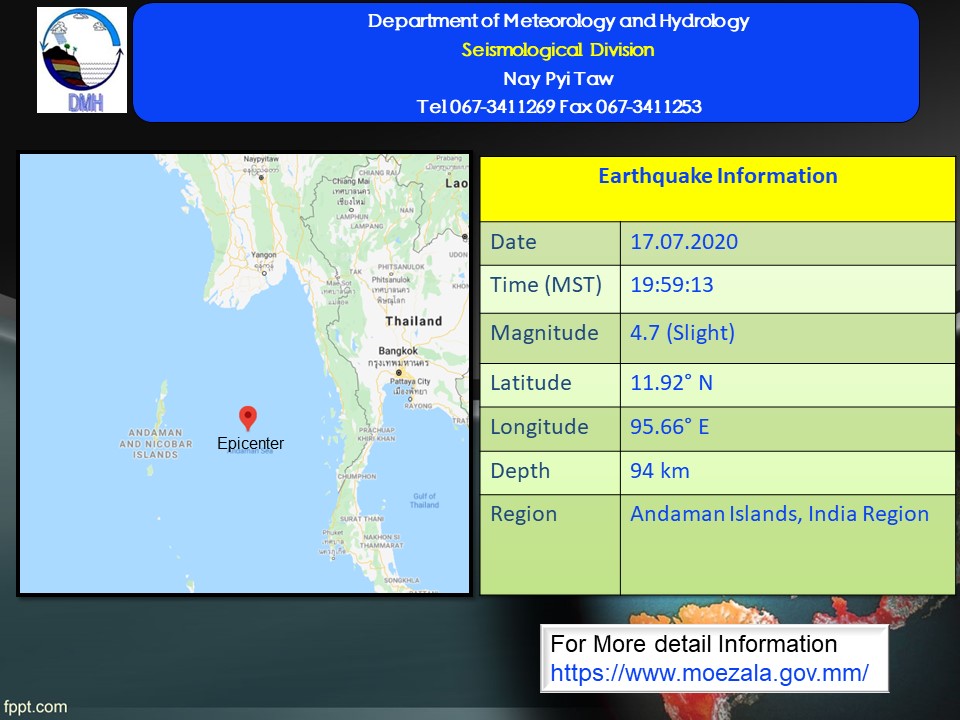Click the "Yangon" city label on map
The image size is (960, 720).
[x=264, y=255]
